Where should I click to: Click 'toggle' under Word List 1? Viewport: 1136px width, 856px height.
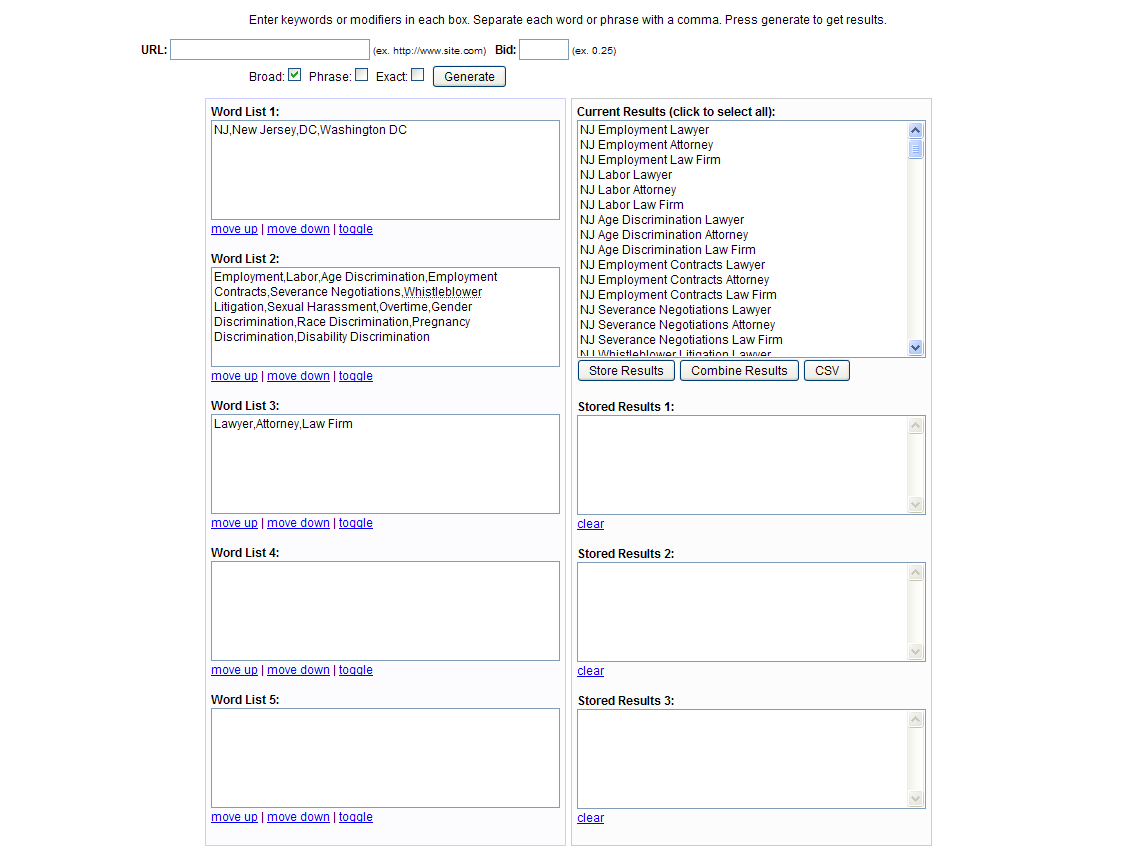point(356,229)
